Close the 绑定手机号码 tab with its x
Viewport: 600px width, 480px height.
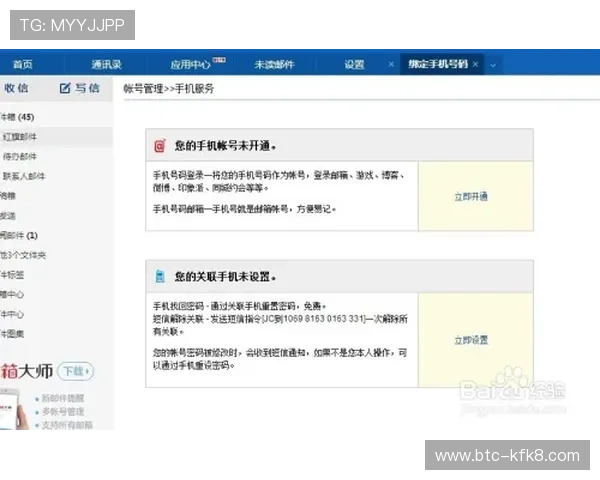pos(475,64)
